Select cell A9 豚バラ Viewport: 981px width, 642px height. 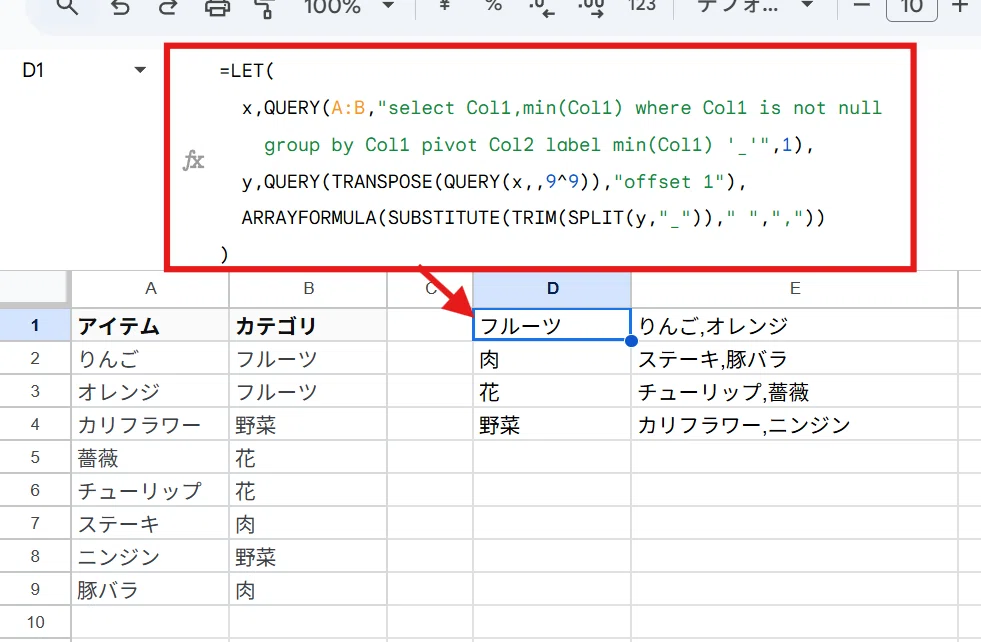click(150, 589)
